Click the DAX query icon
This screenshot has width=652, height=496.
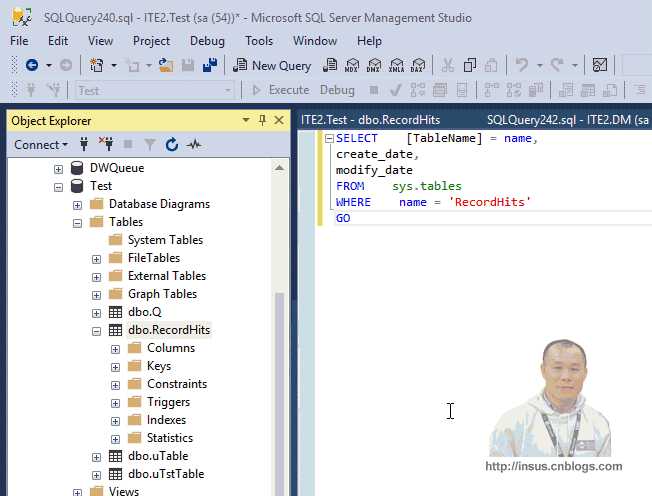(x=418, y=65)
